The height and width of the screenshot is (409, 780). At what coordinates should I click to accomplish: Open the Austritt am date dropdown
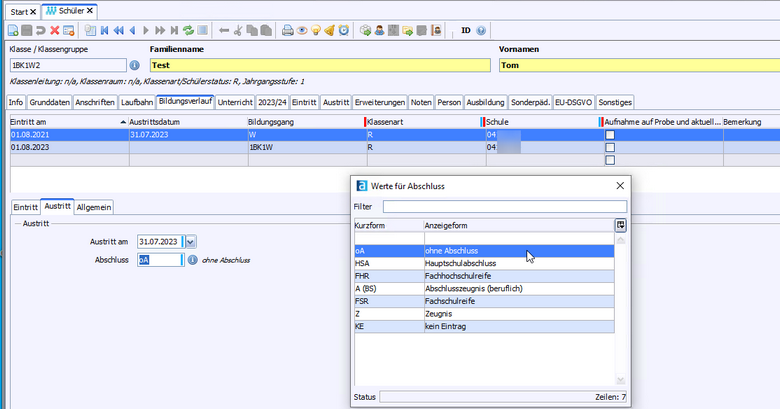191,242
